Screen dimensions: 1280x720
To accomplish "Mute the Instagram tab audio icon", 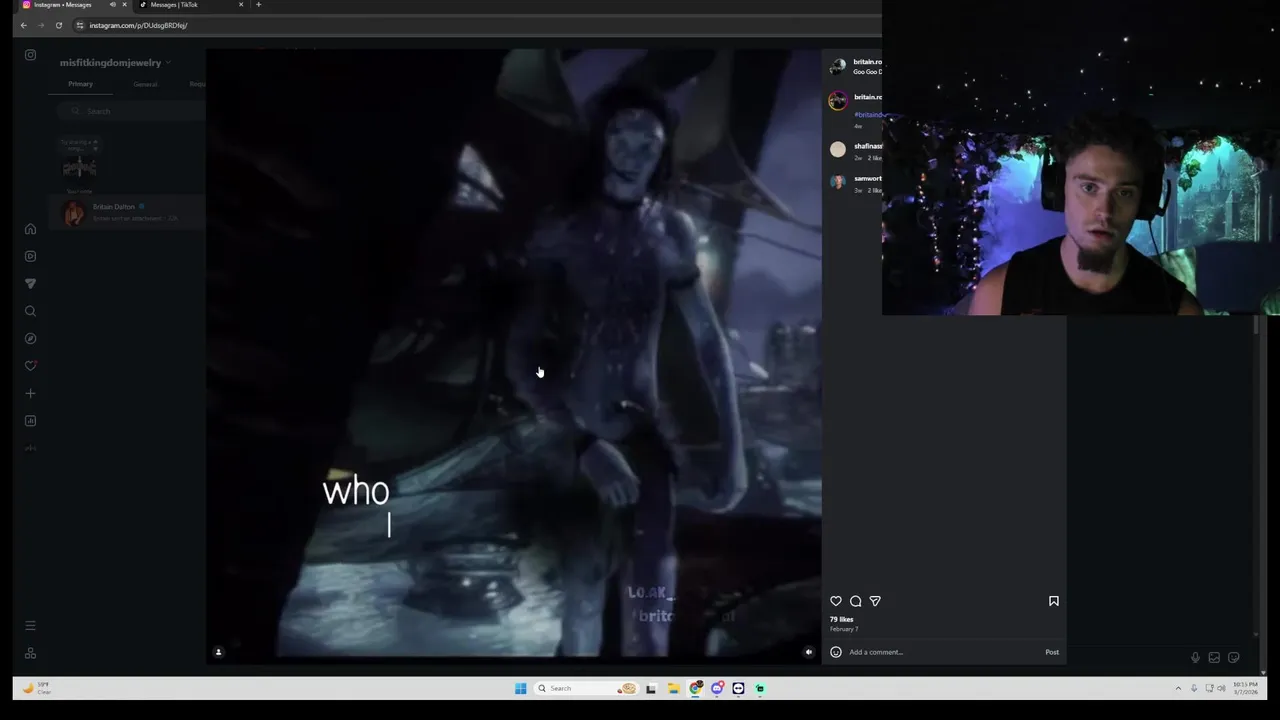I will [112, 5].
